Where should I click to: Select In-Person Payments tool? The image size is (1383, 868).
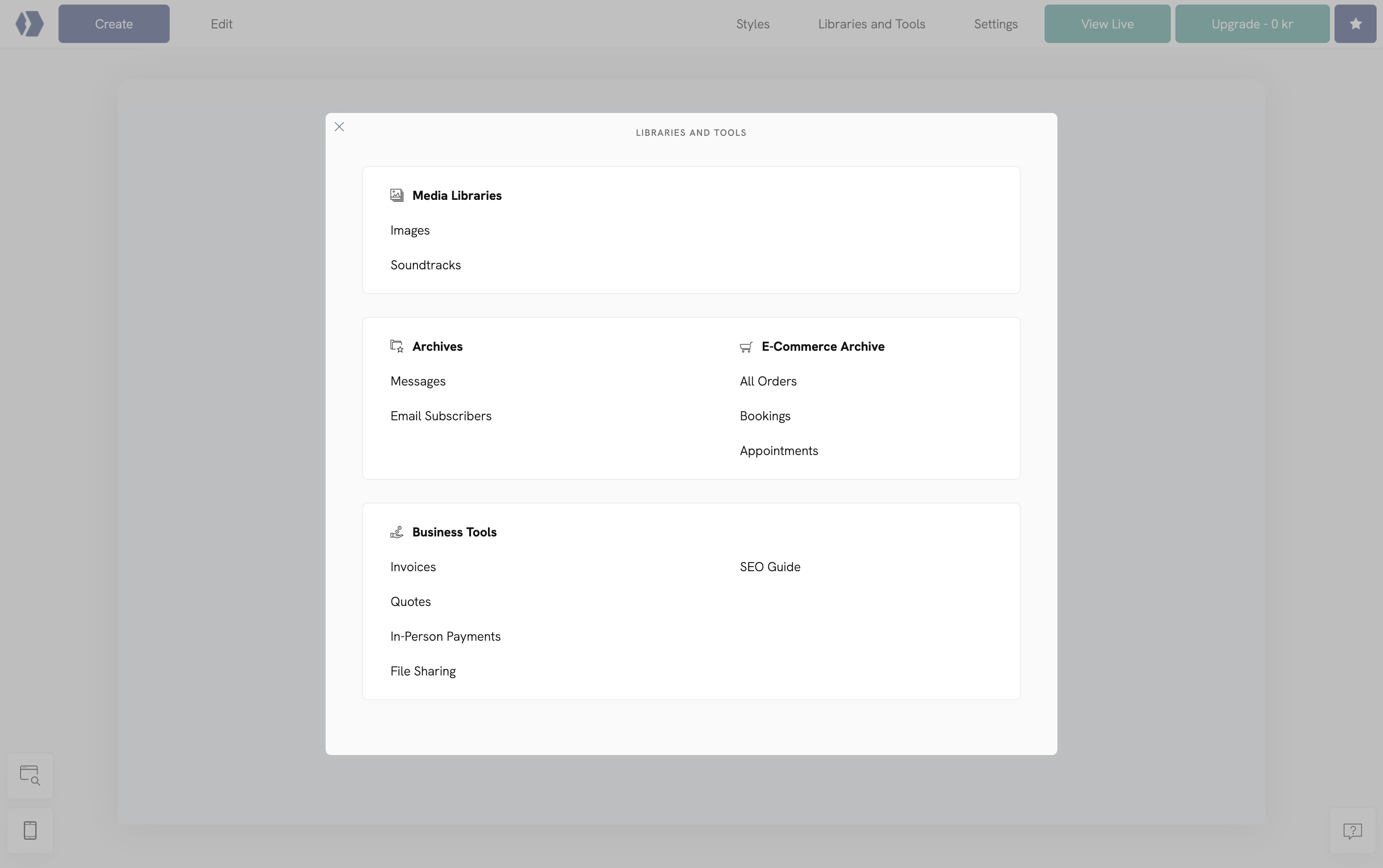point(445,637)
